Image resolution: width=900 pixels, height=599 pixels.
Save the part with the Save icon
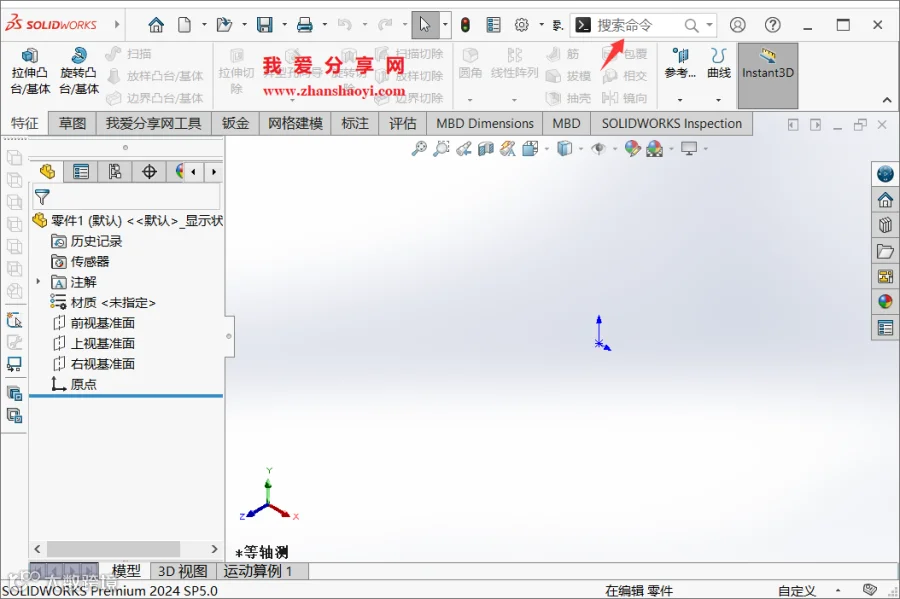click(265, 25)
